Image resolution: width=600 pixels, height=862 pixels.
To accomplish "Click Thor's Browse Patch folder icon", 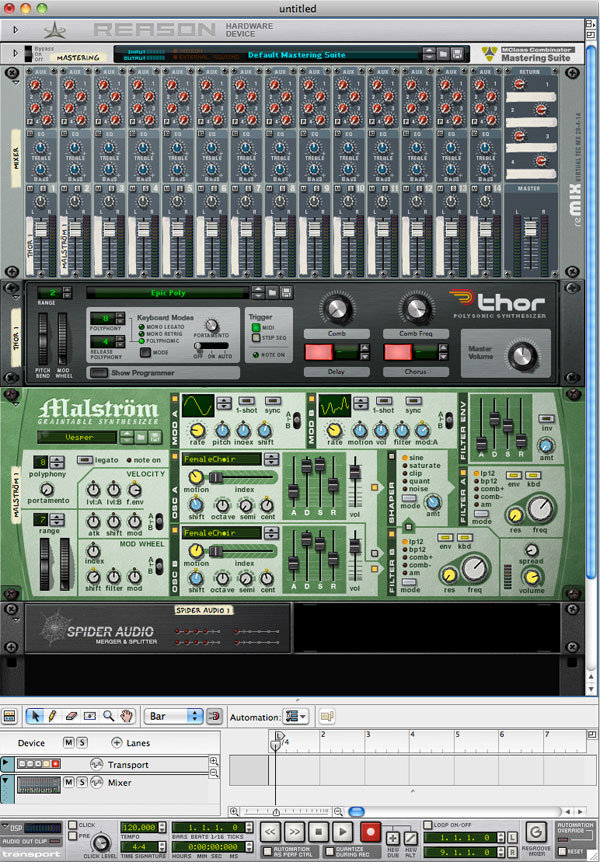I will tap(272, 293).
